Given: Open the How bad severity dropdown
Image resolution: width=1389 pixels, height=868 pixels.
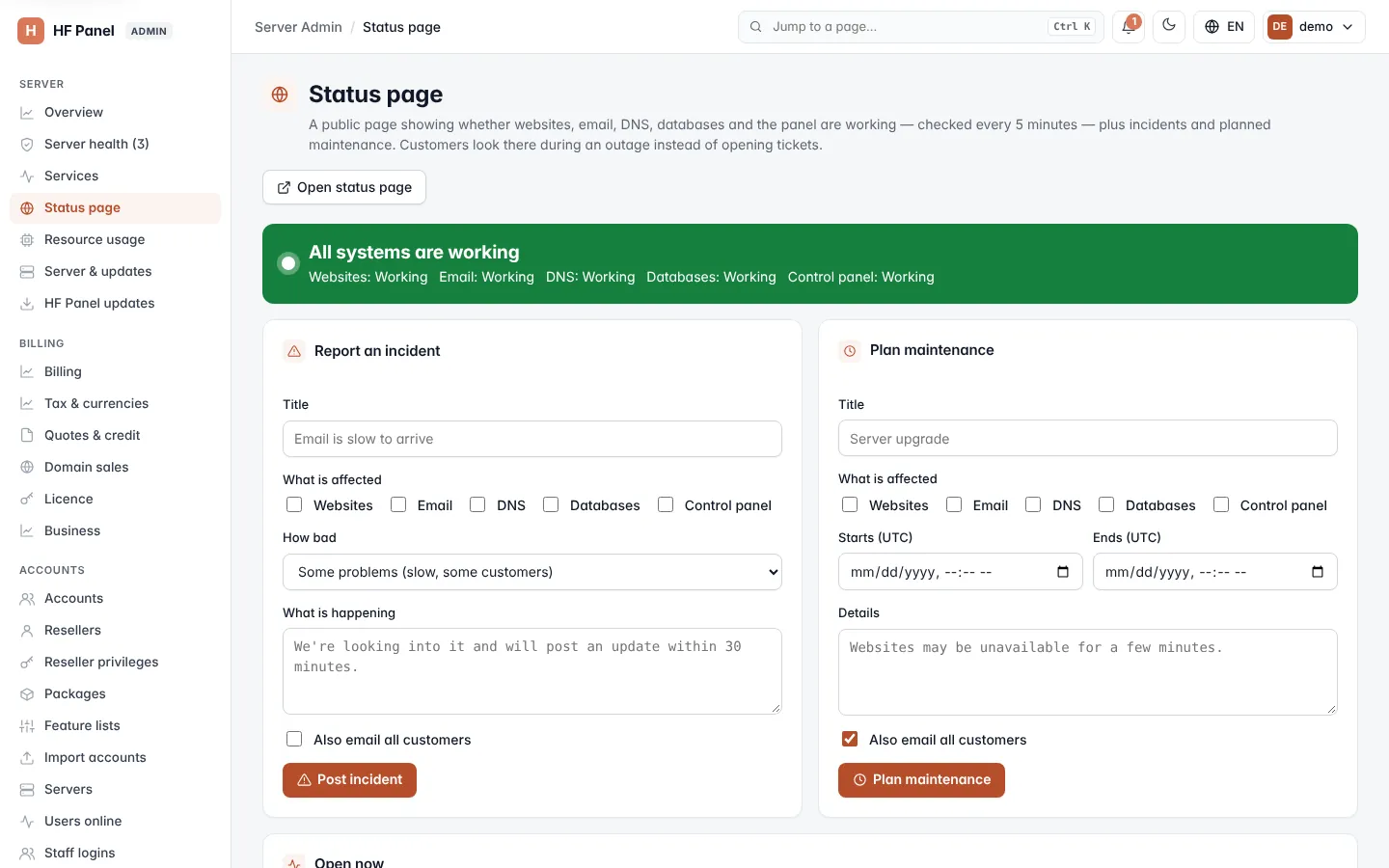Looking at the screenshot, I should pyautogui.click(x=532, y=572).
